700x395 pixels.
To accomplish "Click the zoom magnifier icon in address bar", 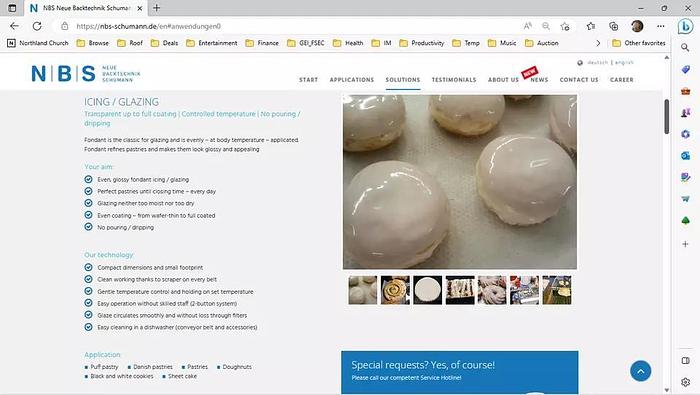I will pos(546,26).
